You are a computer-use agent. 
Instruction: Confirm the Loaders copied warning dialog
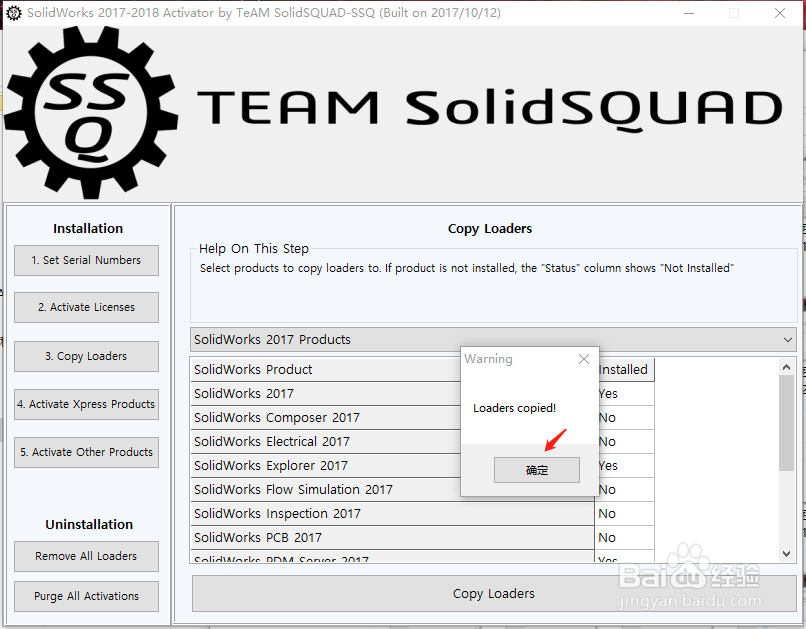[x=537, y=470]
